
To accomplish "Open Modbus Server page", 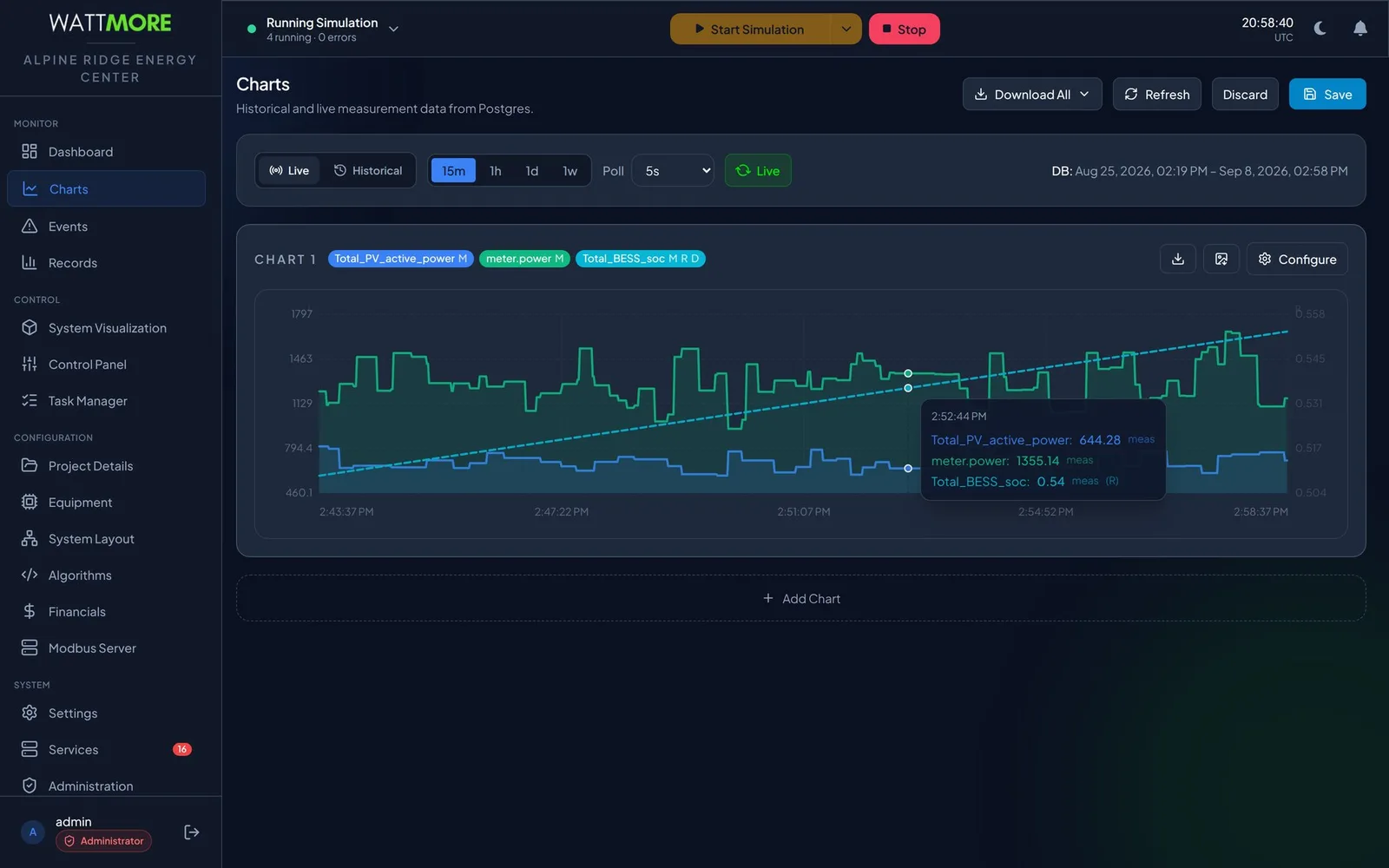I will [x=106, y=648].
